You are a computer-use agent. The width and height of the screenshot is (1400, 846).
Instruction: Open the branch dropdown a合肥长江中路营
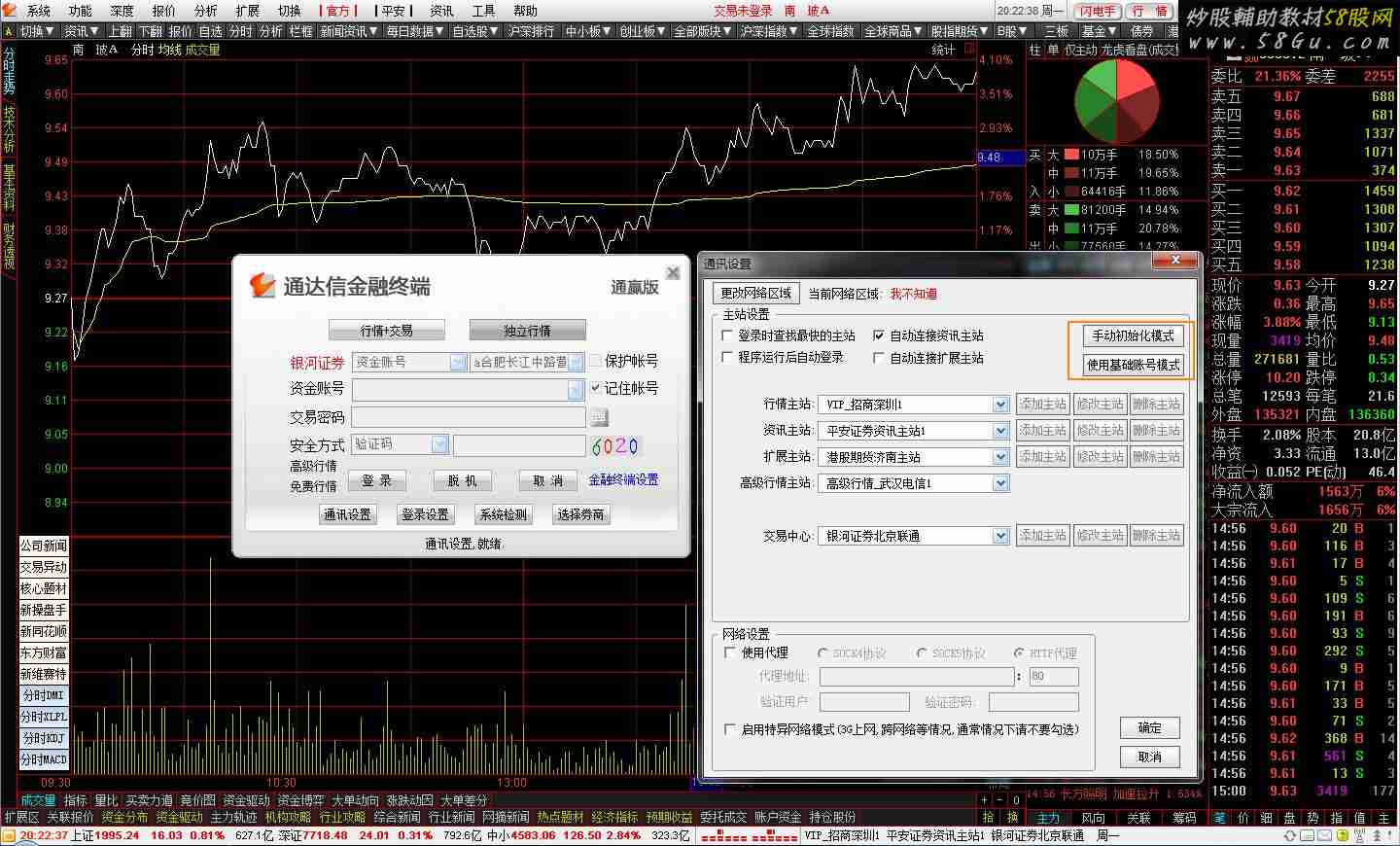[x=527, y=362]
